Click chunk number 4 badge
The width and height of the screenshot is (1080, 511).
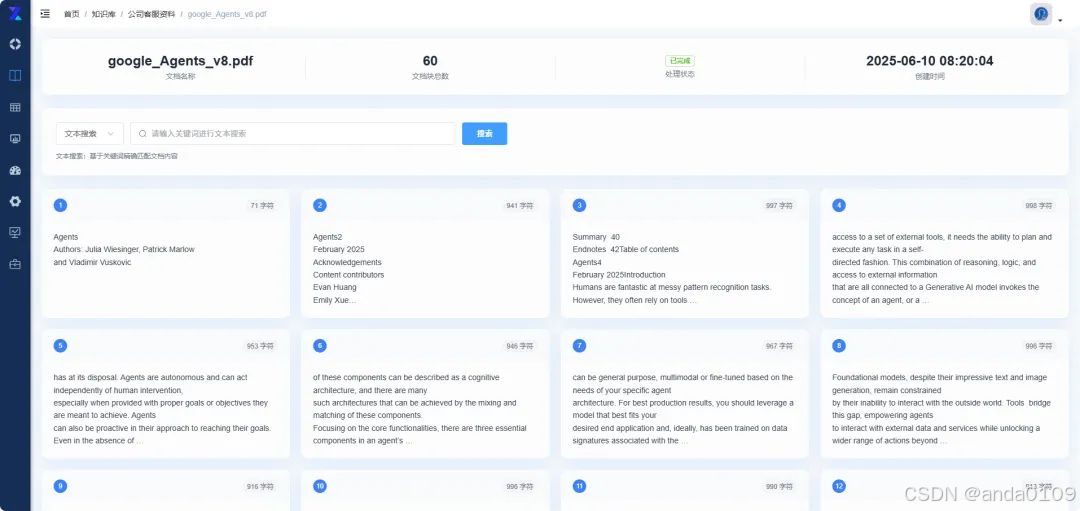coord(838,205)
